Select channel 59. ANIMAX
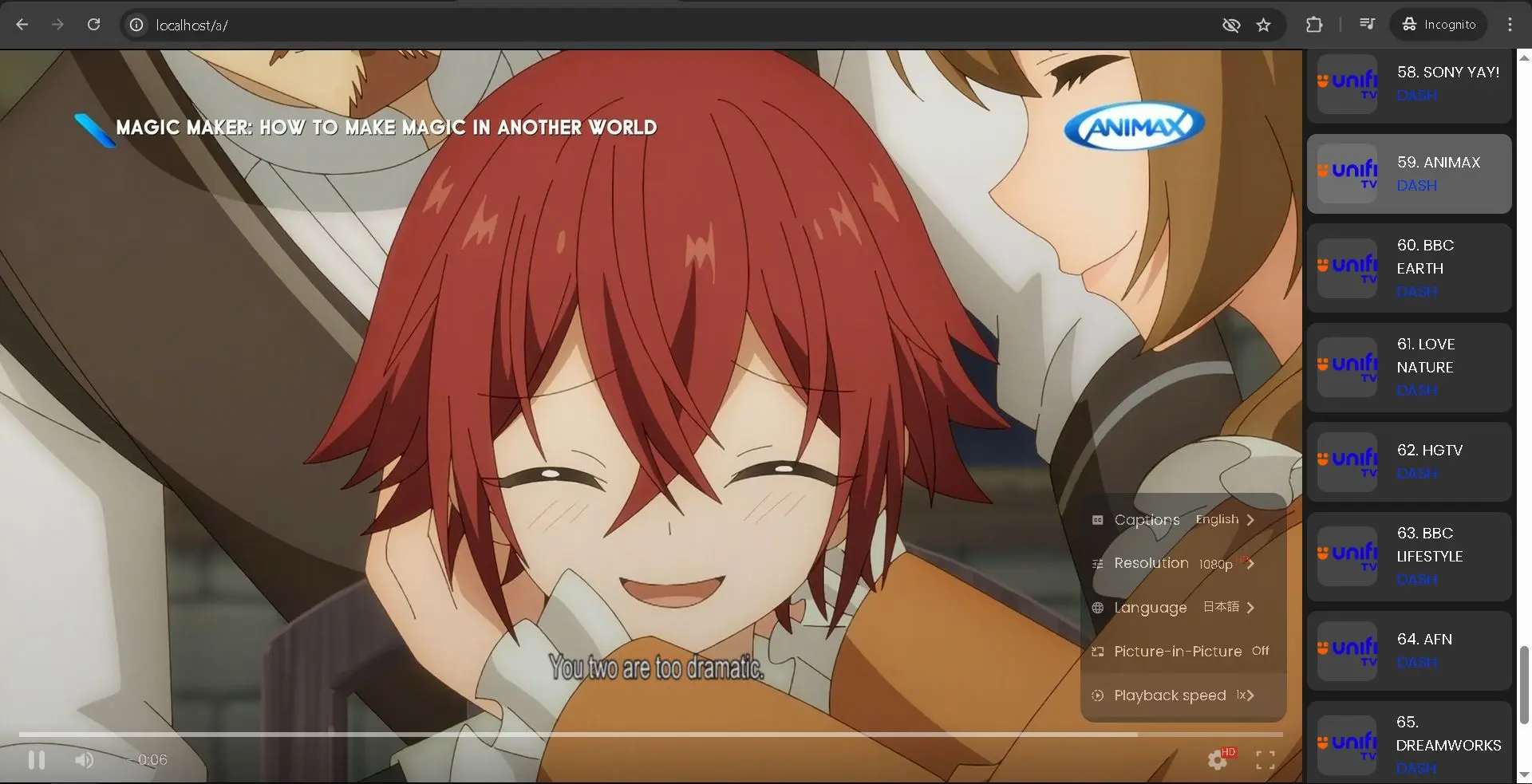The width and height of the screenshot is (1532, 784). click(x=1409, y=174)
